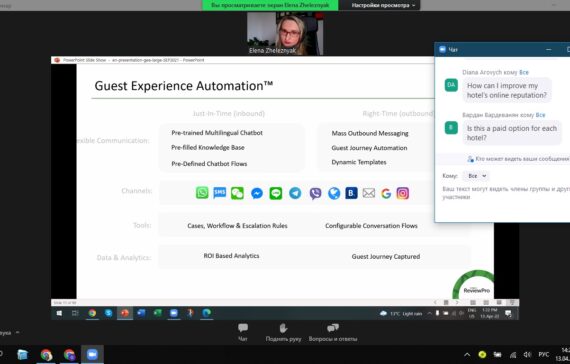Image resolution: width=570 pixels, height=364 pixels.
Task: Go to previous slide arrow in slideshow
Action: coord(435,303)
